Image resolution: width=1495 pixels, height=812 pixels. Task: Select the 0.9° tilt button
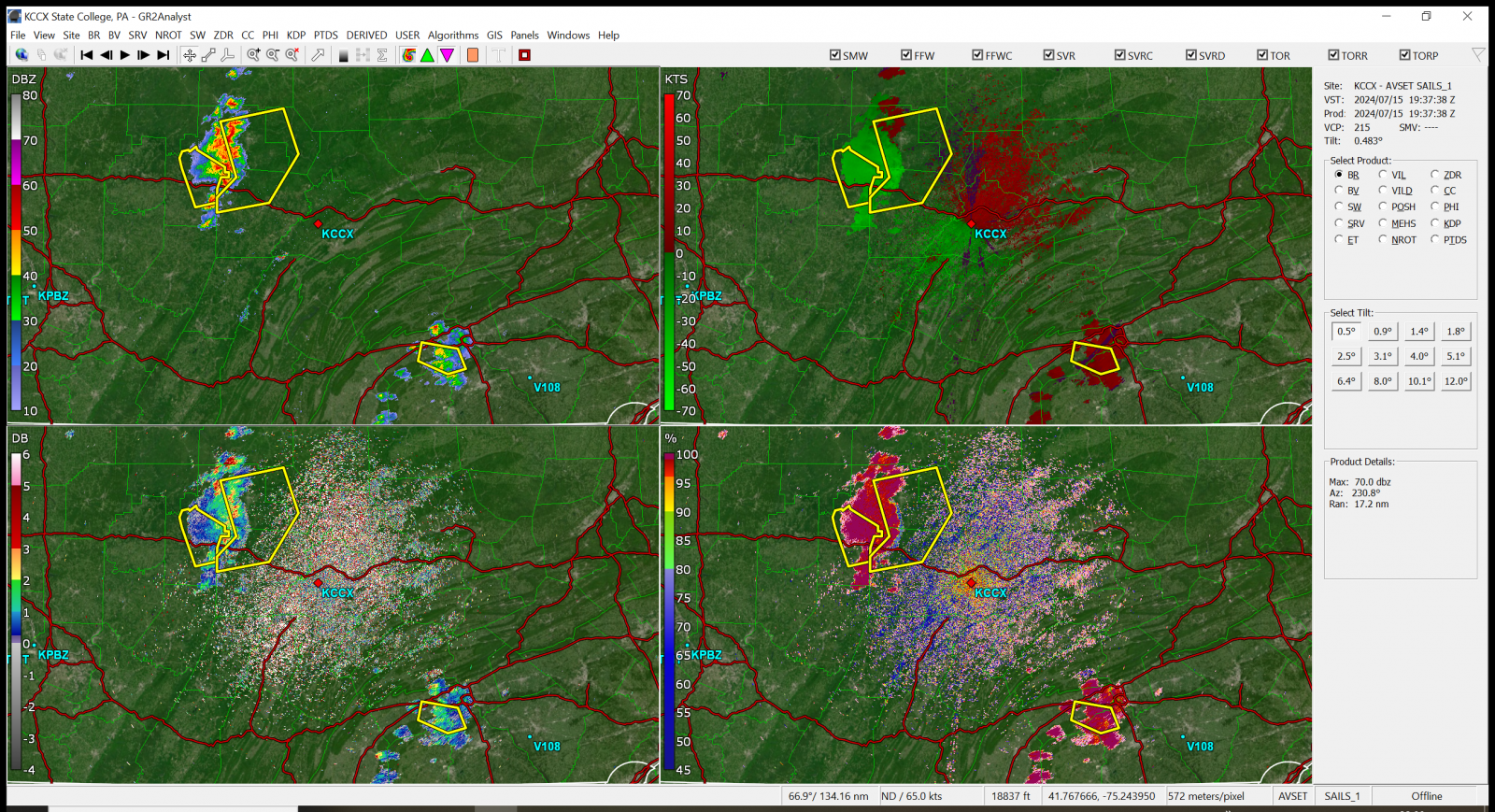pos(1383,332)
